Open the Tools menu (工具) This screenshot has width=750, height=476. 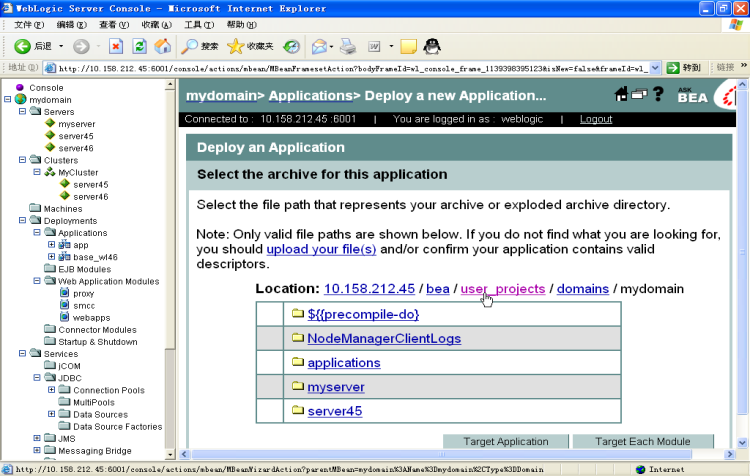199,24
